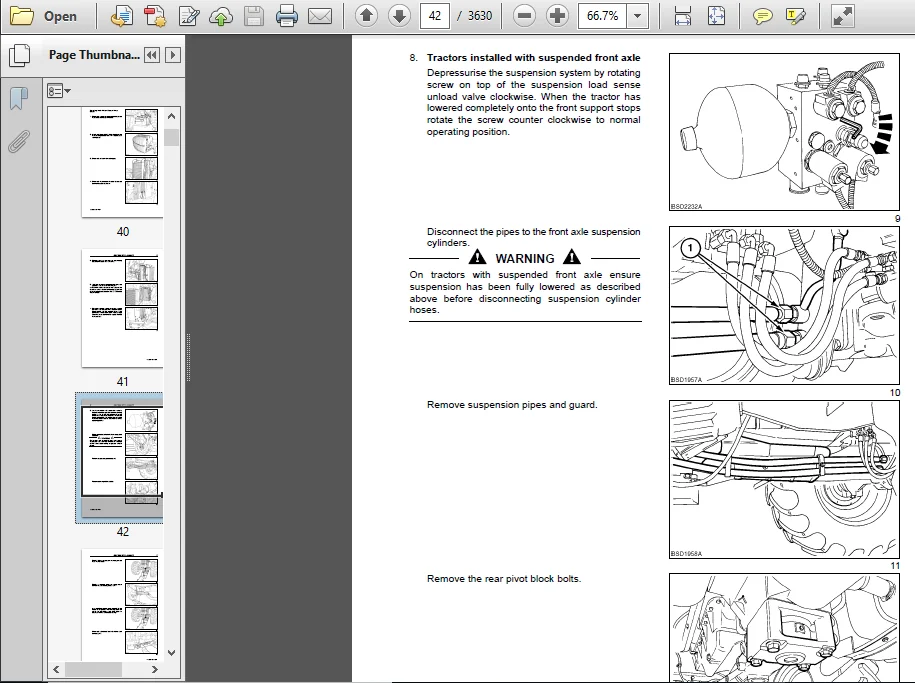
Task: Open the zoom level dropdown arrow
Action: (637, 16)
